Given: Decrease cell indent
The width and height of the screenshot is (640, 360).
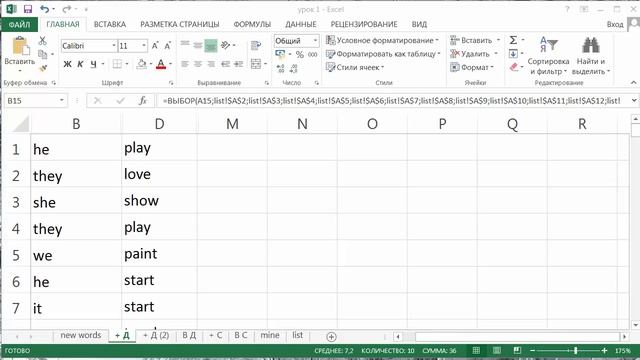Looking at the screenshot, I should 225,64.
